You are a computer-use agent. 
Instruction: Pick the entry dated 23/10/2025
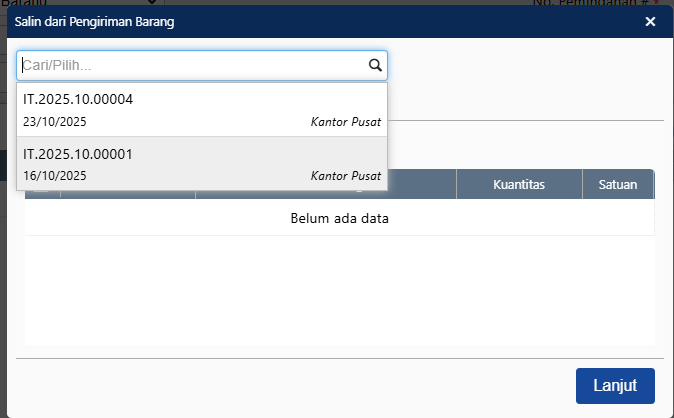point(54,122)
